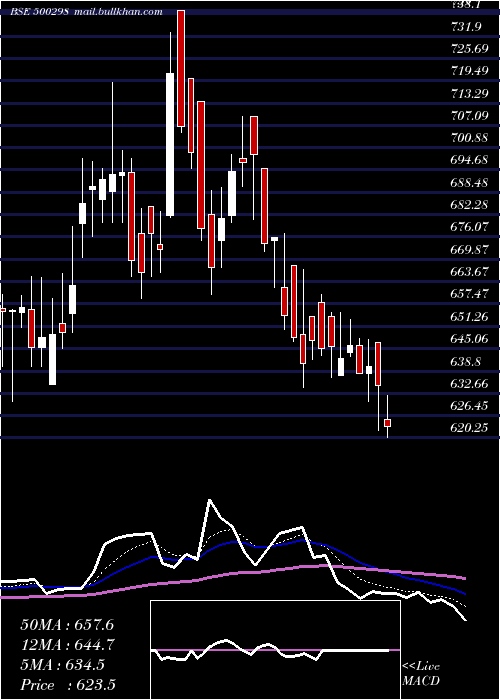The height and width of the screenshot is (700, 500).
Task: Click the '5MA : 634.5' readout
Action: coord(62,665)
